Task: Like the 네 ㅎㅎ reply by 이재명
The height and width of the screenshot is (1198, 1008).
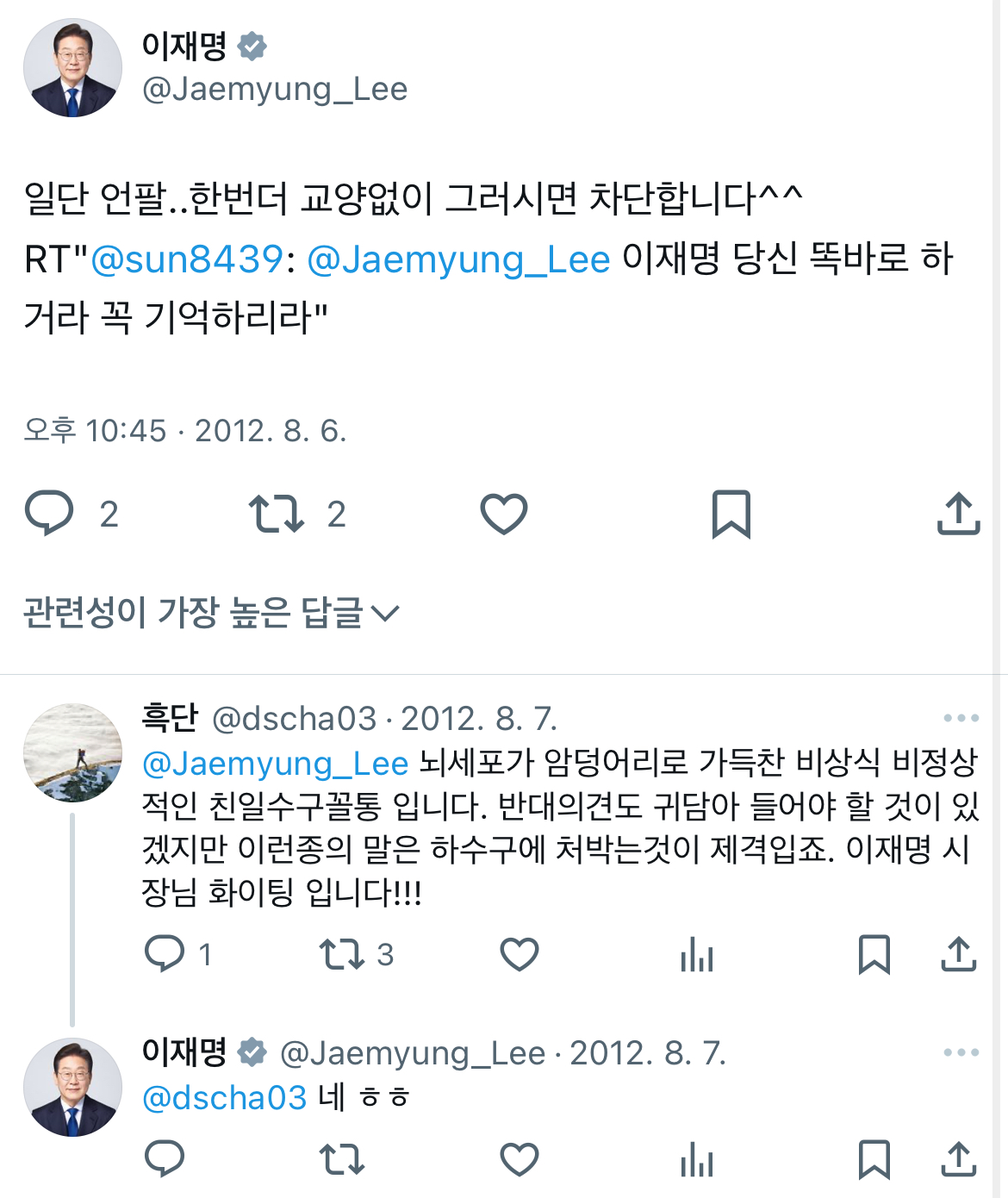Action: point(520,1159)
